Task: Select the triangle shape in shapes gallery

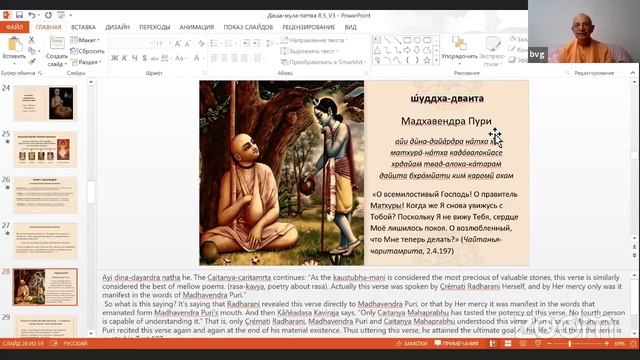Action: point(377,50)
